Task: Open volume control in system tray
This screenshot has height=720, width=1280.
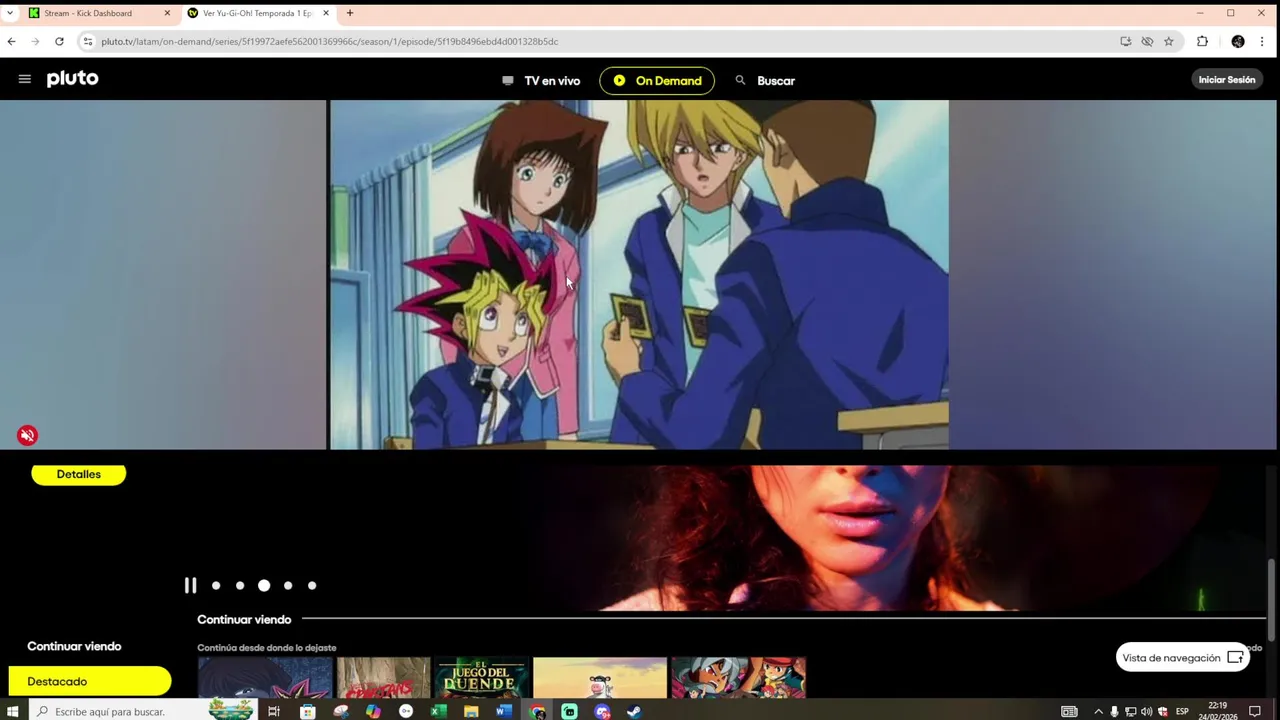Action: [x=1146, y=711]
